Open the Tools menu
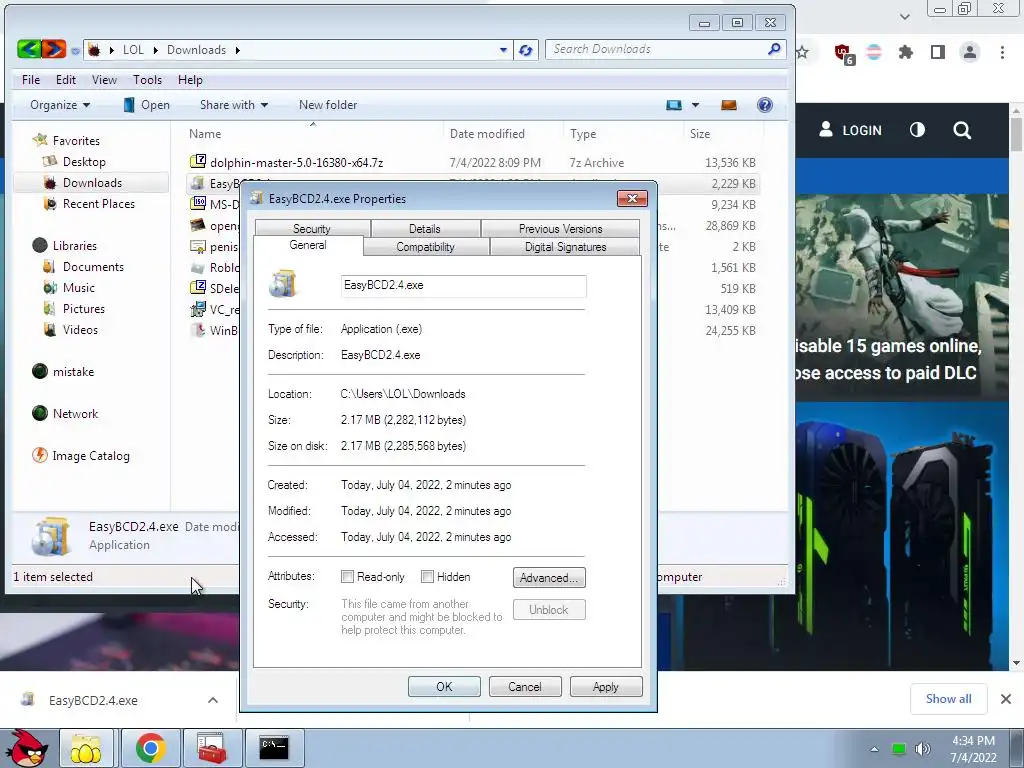 click(x=147, y=80)
